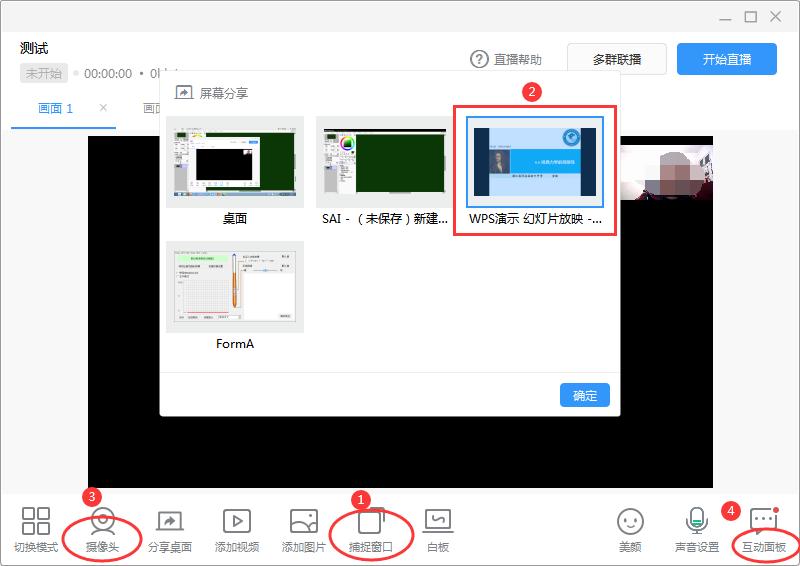Choose the WPS演示 幻灯片放映 thumbnail
Viewport: 800px width, 566px height.
(535, 161)
